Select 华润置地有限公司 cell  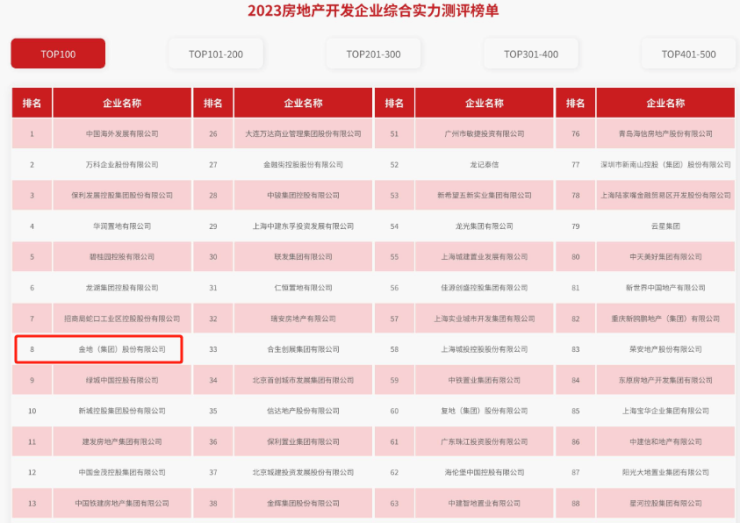coord(122,226)
